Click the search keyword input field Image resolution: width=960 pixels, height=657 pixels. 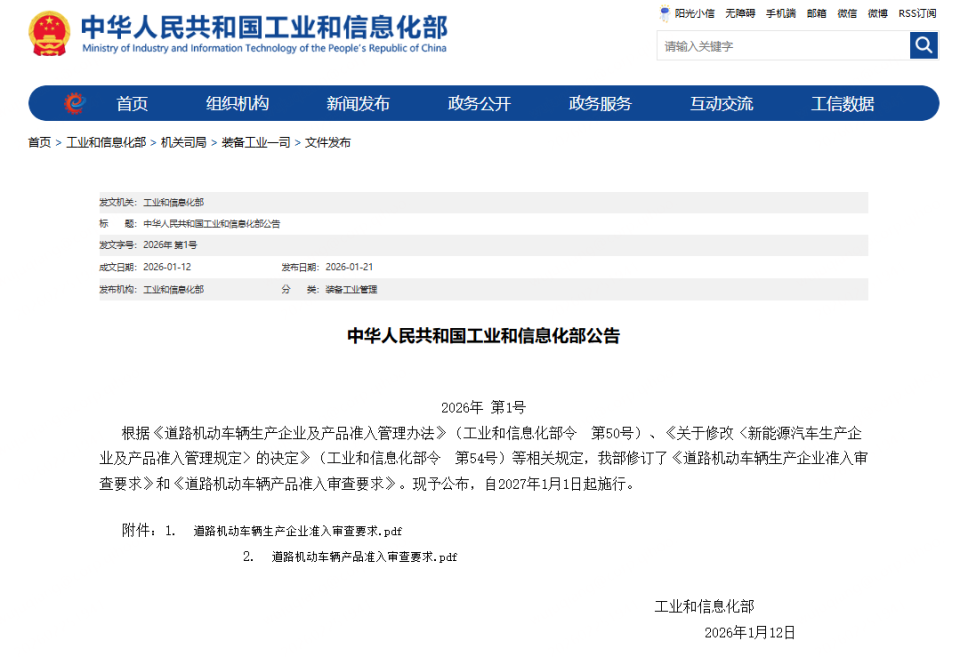point(780,45)
